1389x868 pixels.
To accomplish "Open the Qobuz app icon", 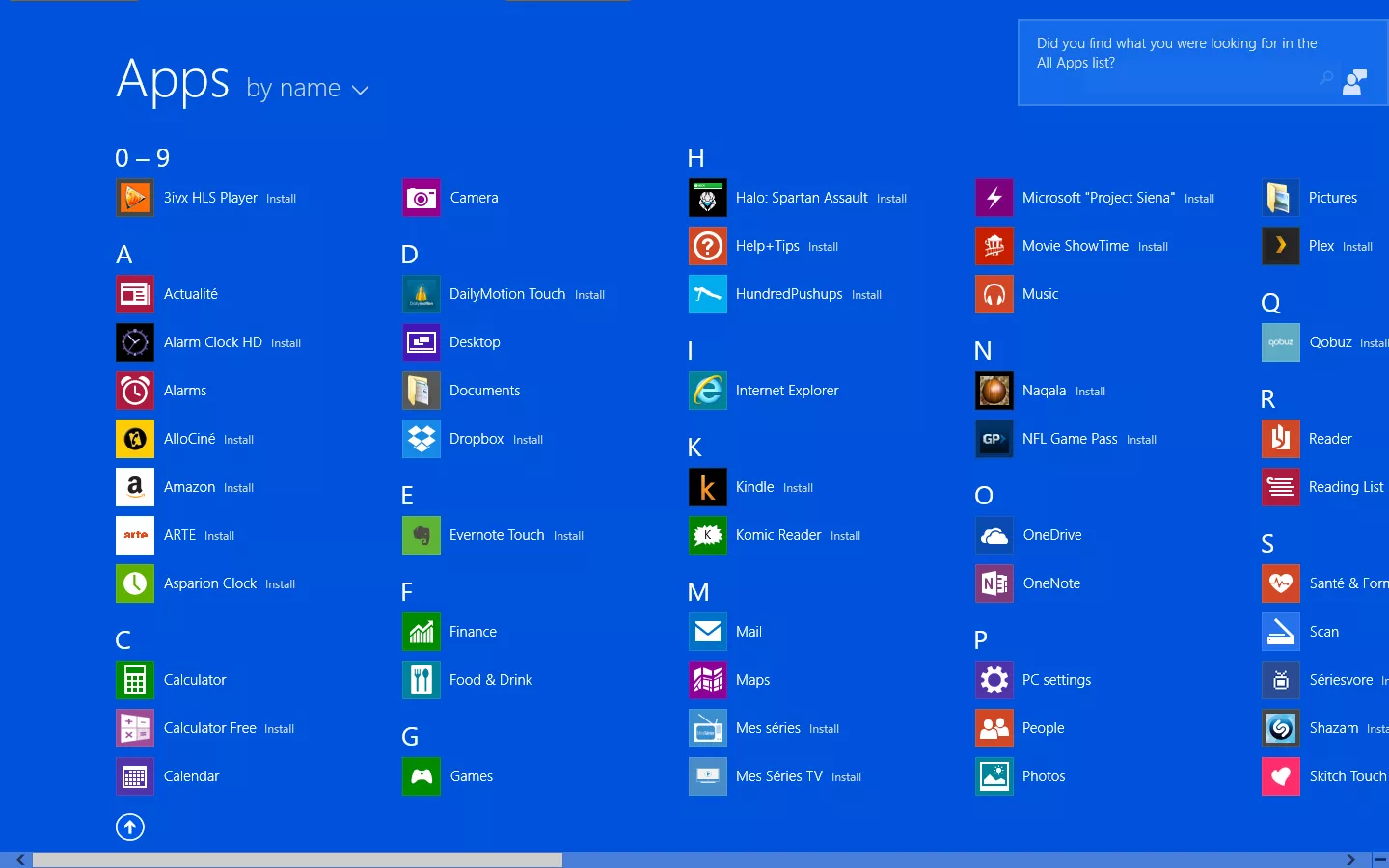I will click(1281, 342).
